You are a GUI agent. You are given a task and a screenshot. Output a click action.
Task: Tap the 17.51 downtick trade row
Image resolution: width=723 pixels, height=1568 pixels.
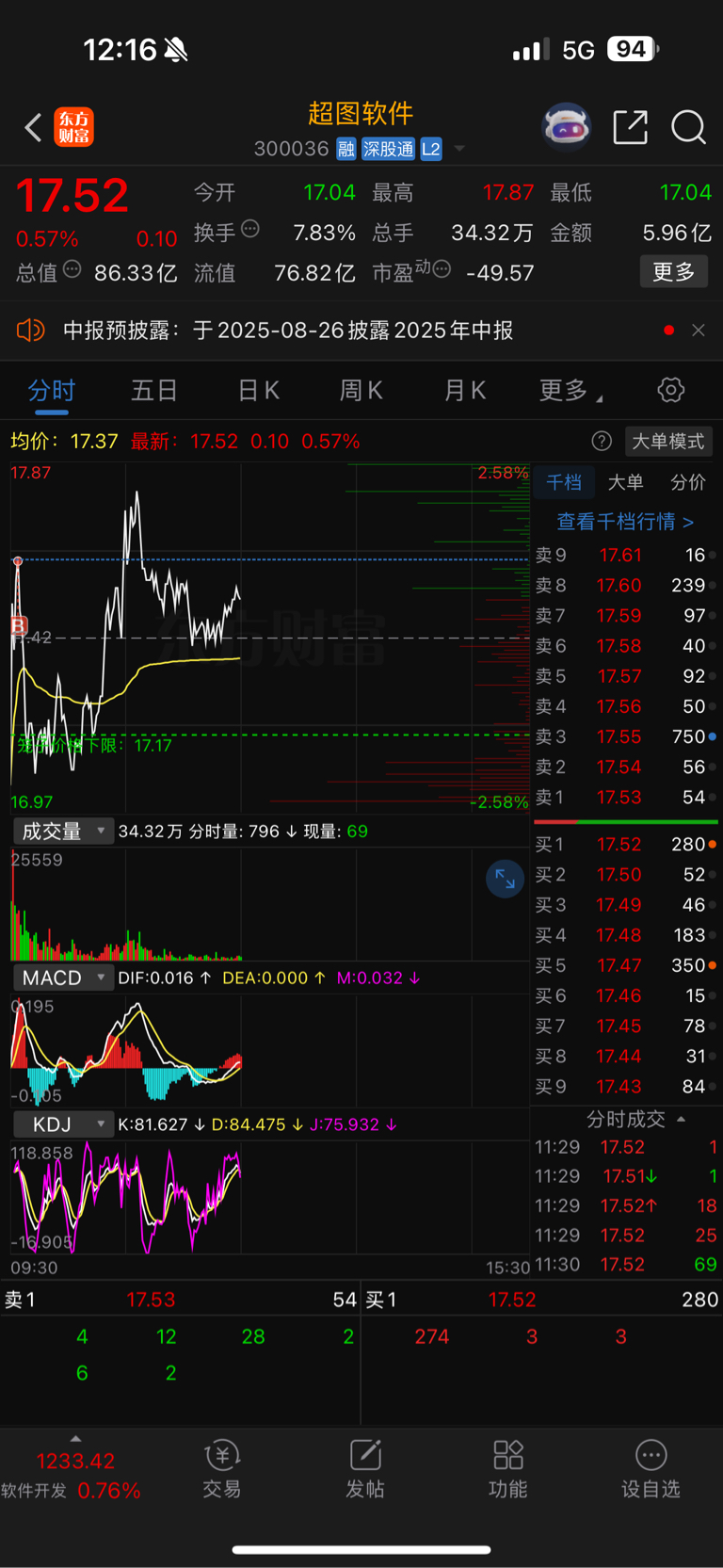pos(626,1176)
